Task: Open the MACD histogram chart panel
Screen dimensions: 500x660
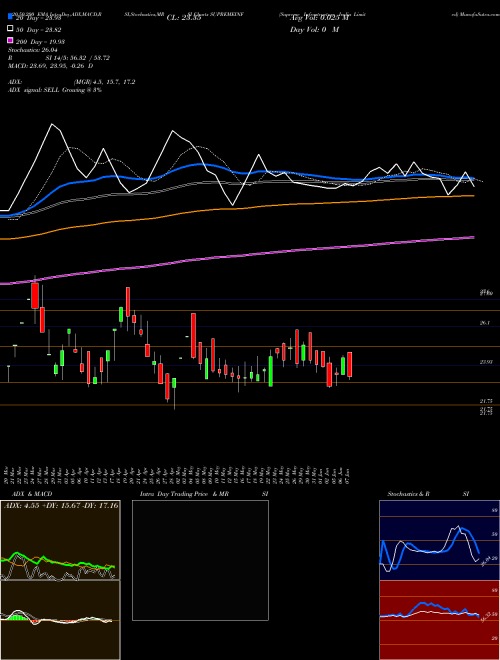Action: pyautogui.click(x=60, y=620)
